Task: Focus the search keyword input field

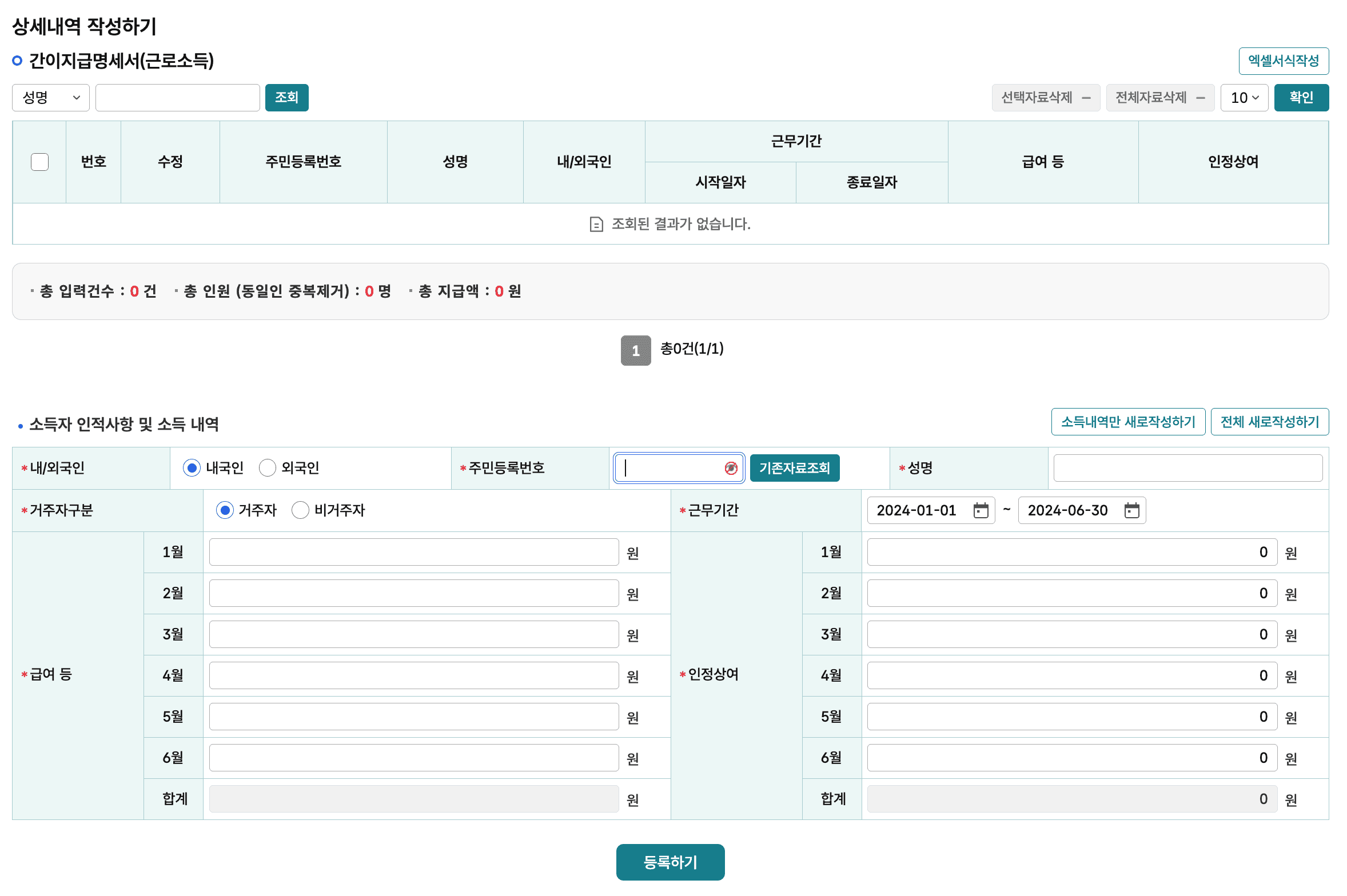Action: 177,98
